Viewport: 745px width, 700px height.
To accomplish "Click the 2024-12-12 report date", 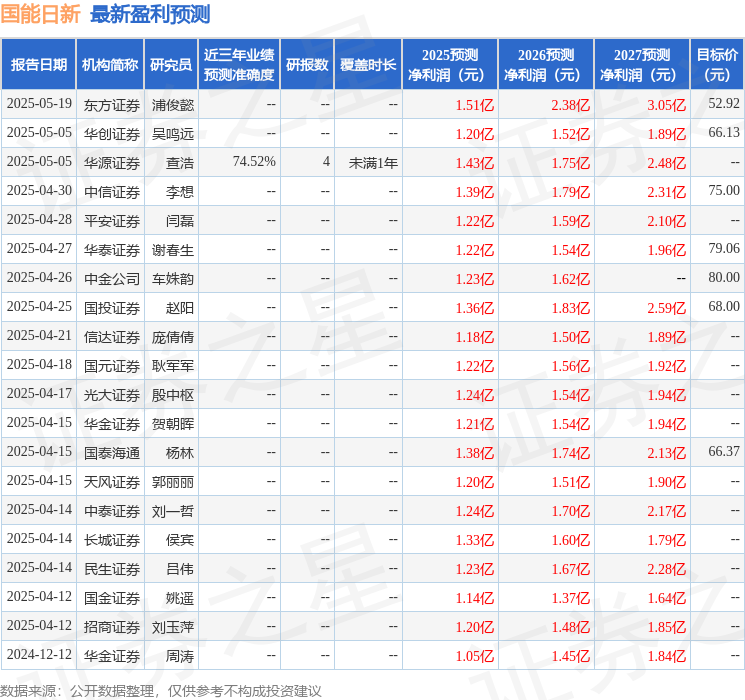I will pos(39,654).
